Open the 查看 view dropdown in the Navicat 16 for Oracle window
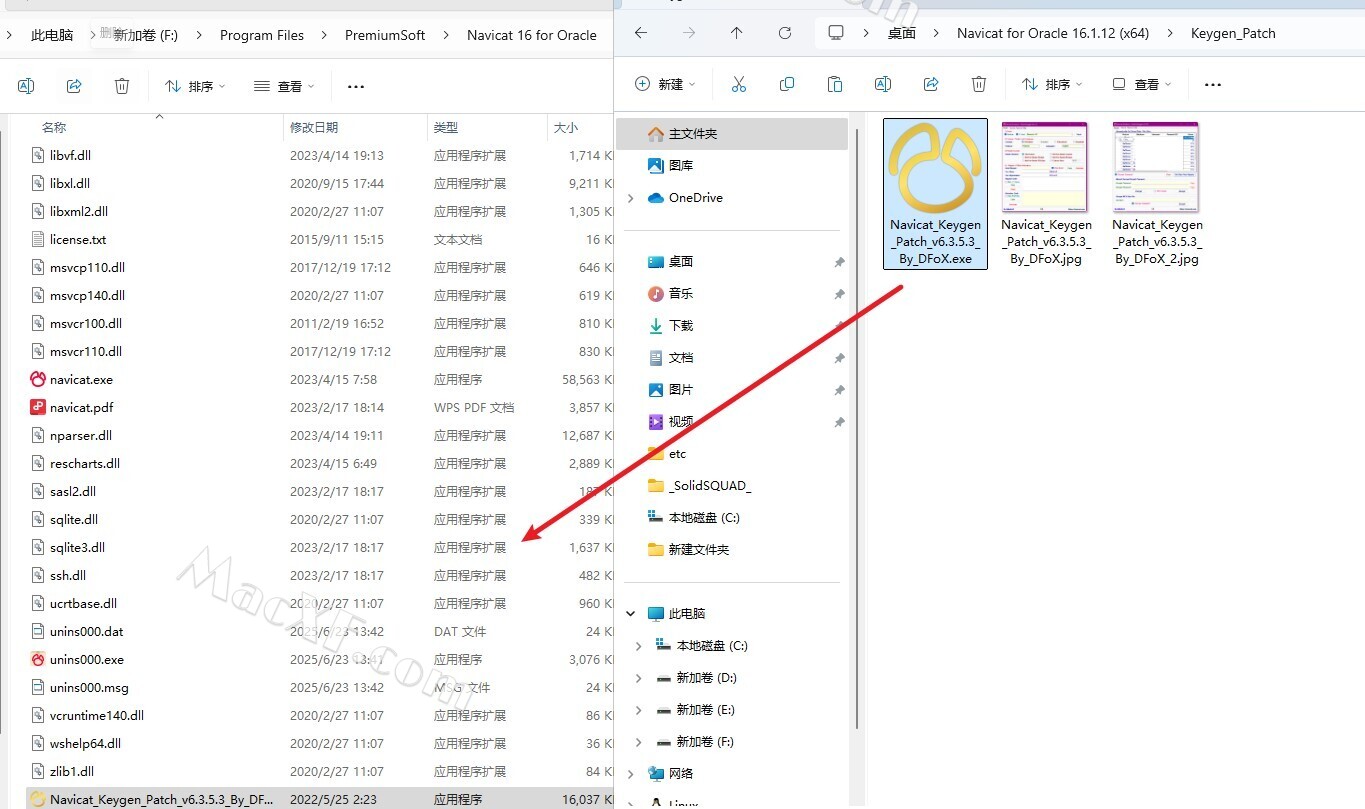 click(284, 86)
